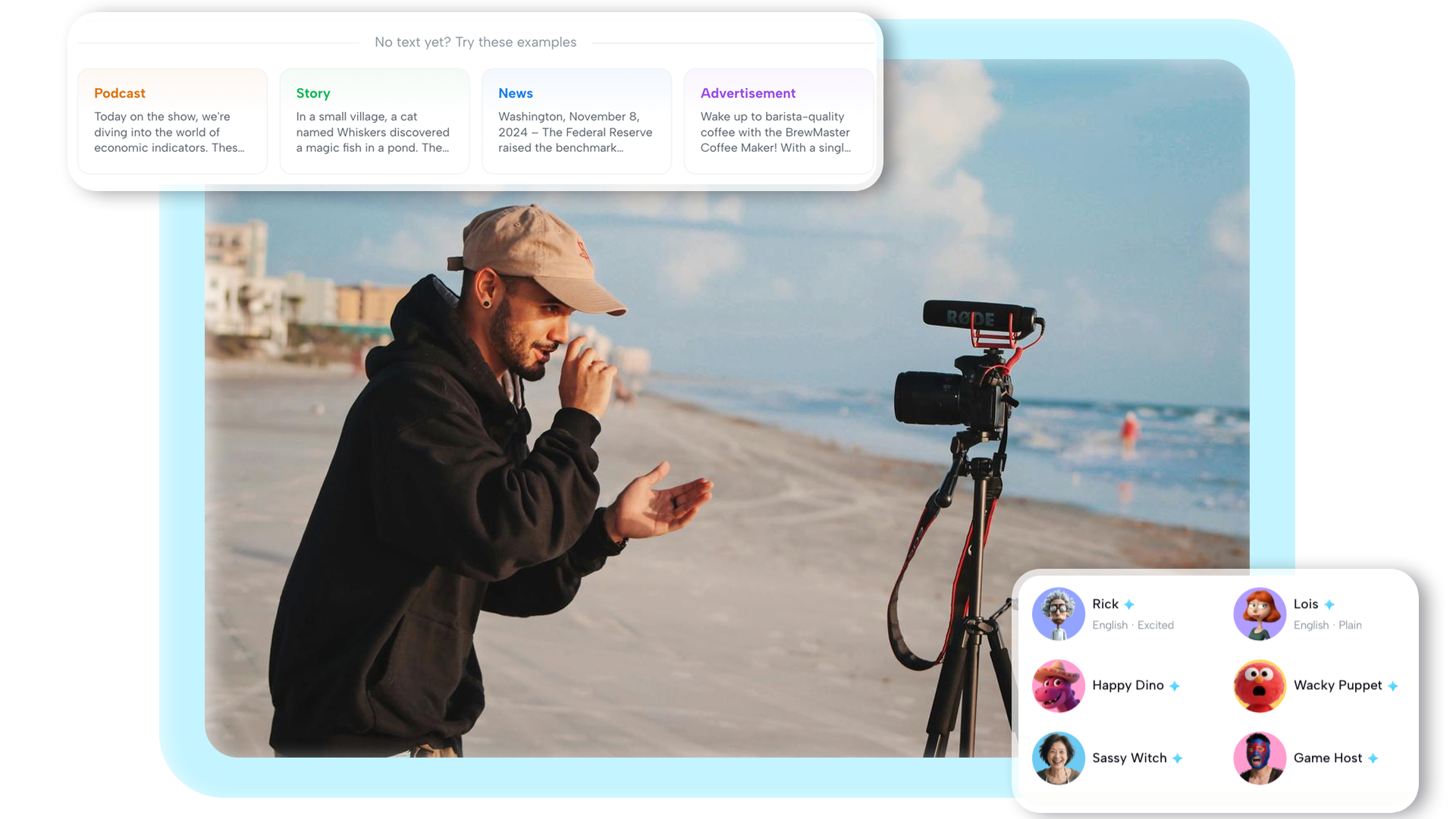
Task: Click the sparkle icon next to Rick
Action: coord(1129,604)
